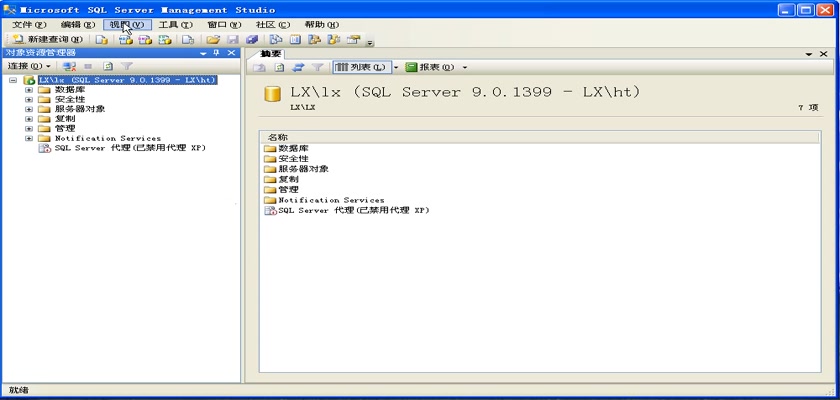Expand the Notification Services tree node
The width and height of the screenshot is (840, 400).
[29, 138]
